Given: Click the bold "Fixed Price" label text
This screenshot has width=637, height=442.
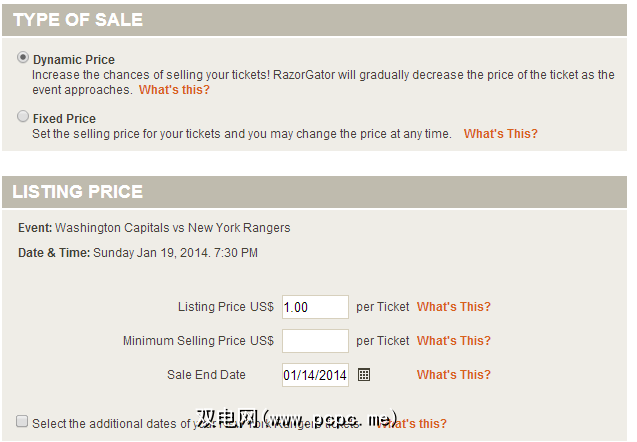Looking at the screenshot, I should [64, 118].
